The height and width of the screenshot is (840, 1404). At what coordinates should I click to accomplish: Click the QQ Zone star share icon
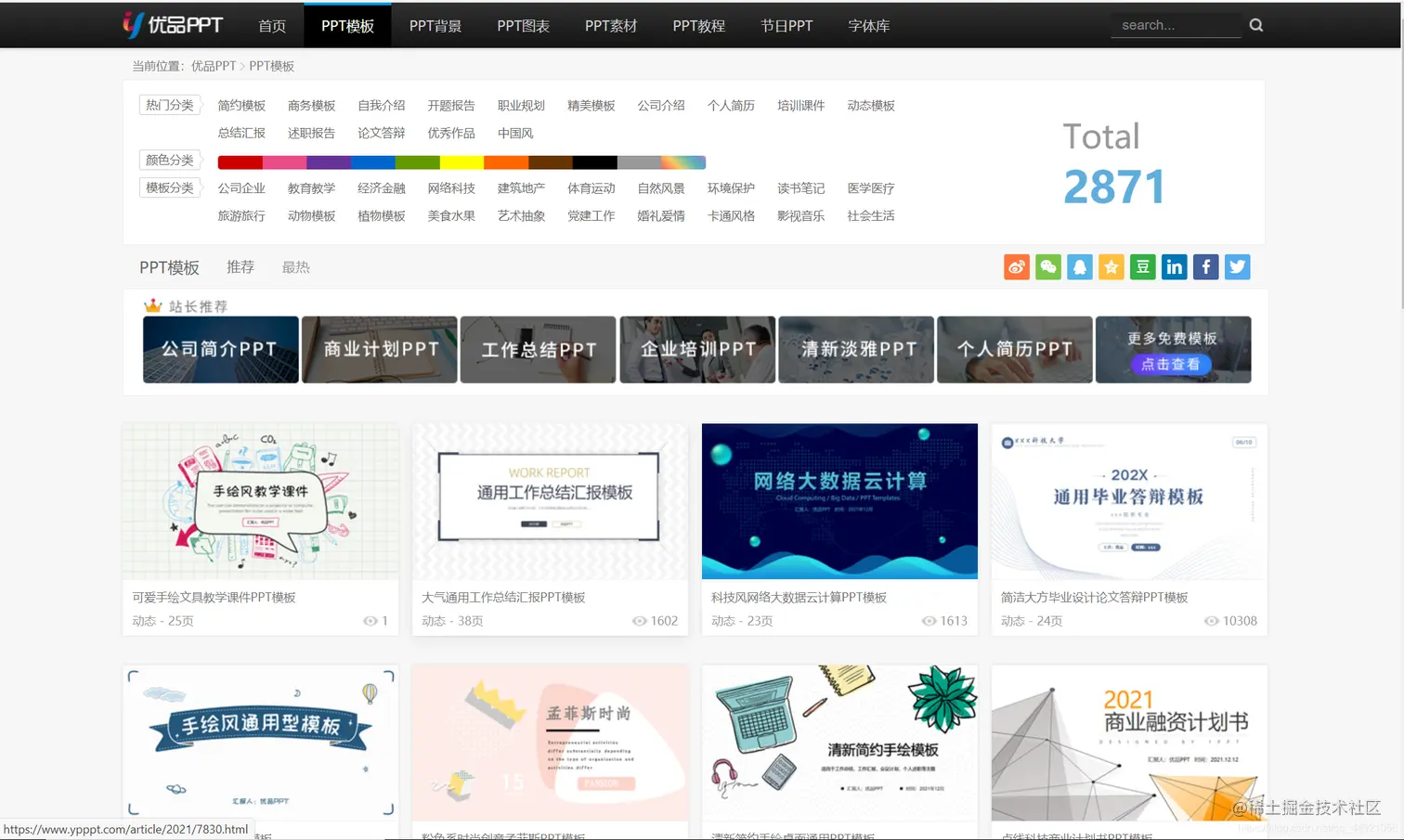1111,266
